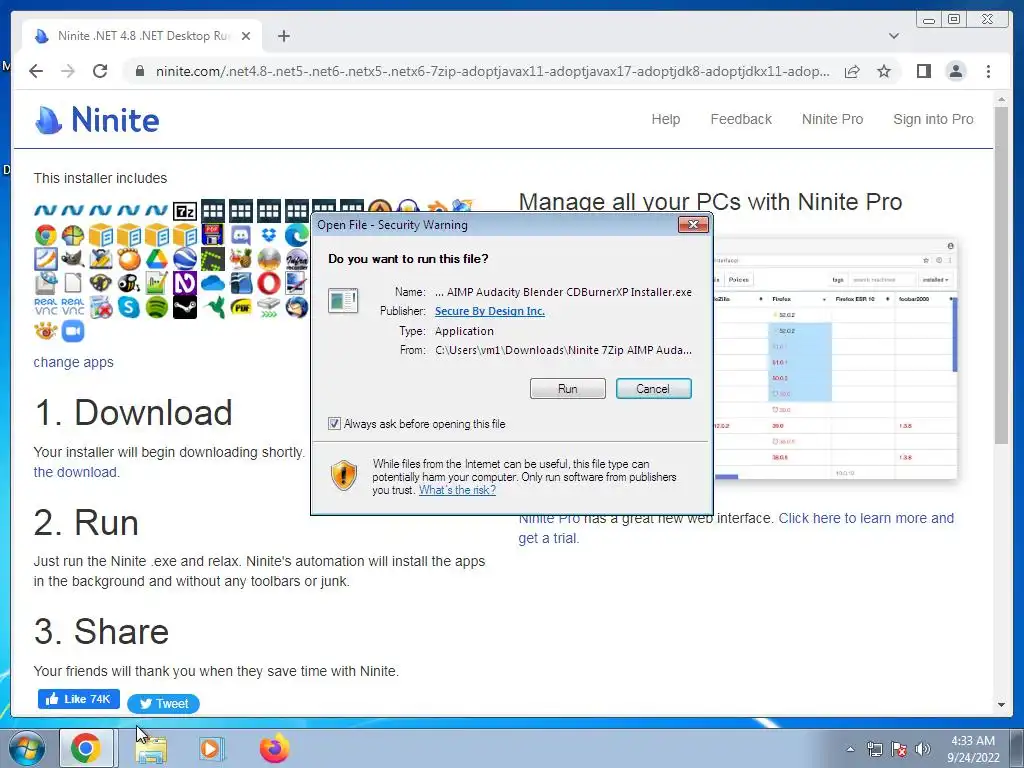This screenshot has height=768, width=1024.
Task: Click the Google Chrome icon in installer list
Action: pos(46,235)
